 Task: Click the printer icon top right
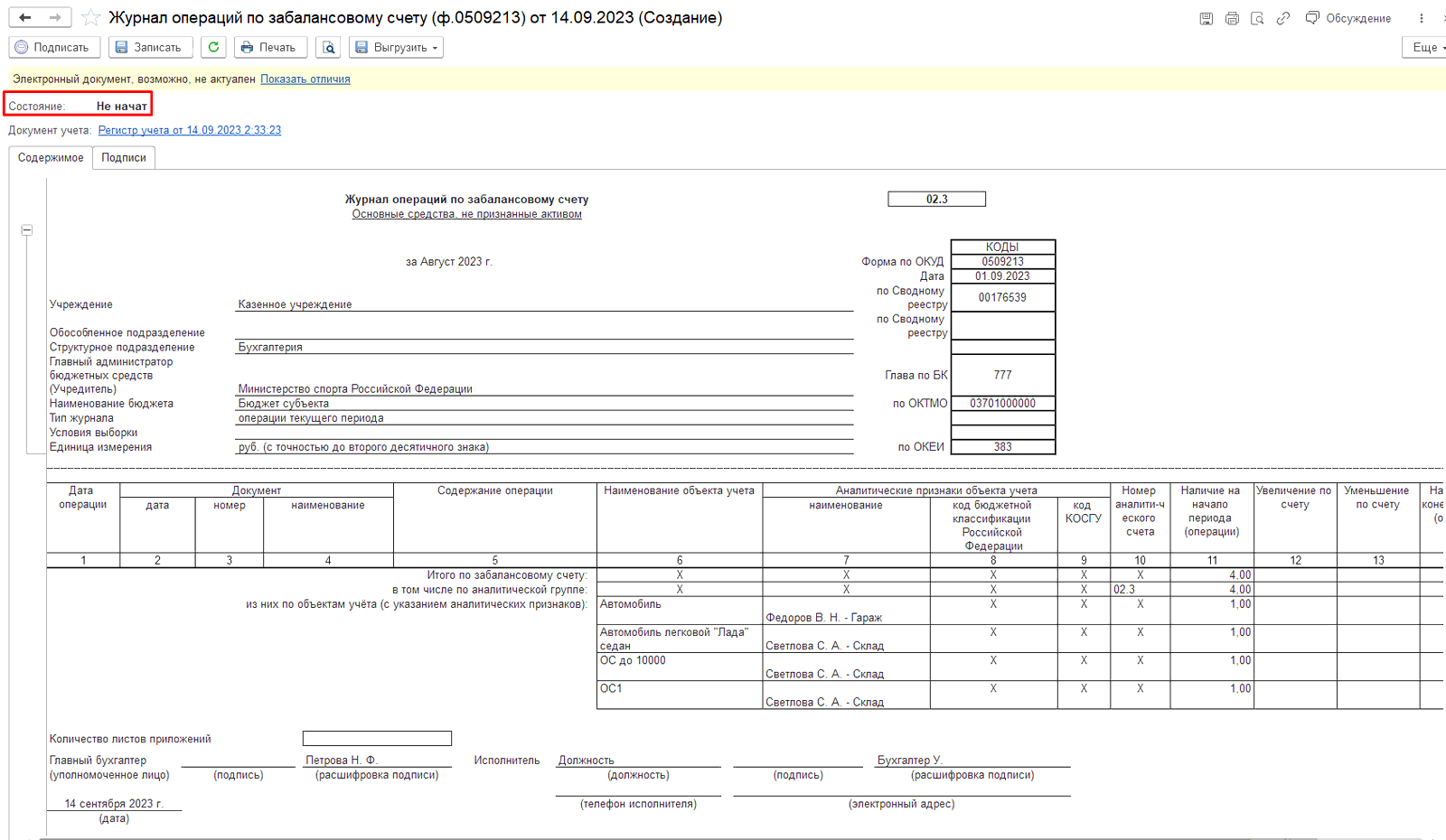coord(1232,18)
